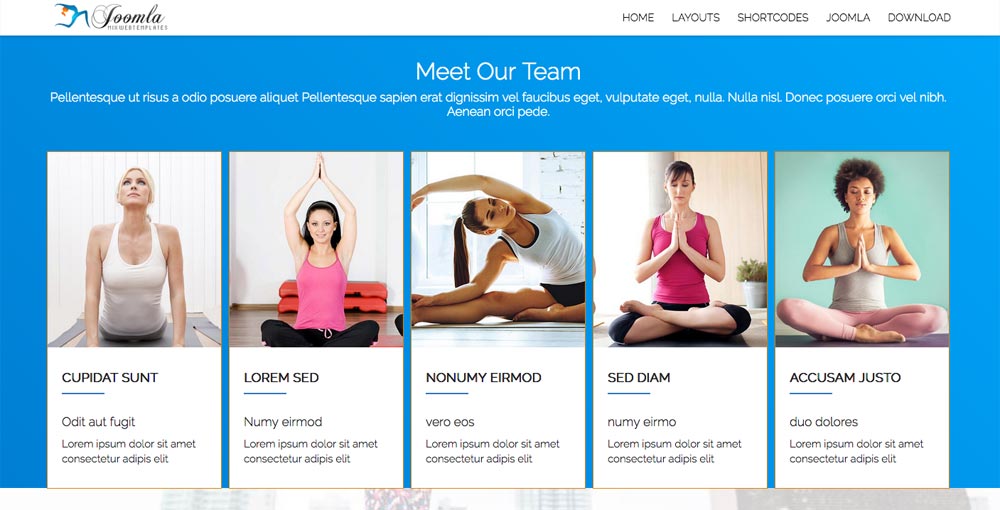Image resolution: width=1000 pixels, height=510 pixels.
Task: Click the Joomla logo in header
Action: coord(111,17)
